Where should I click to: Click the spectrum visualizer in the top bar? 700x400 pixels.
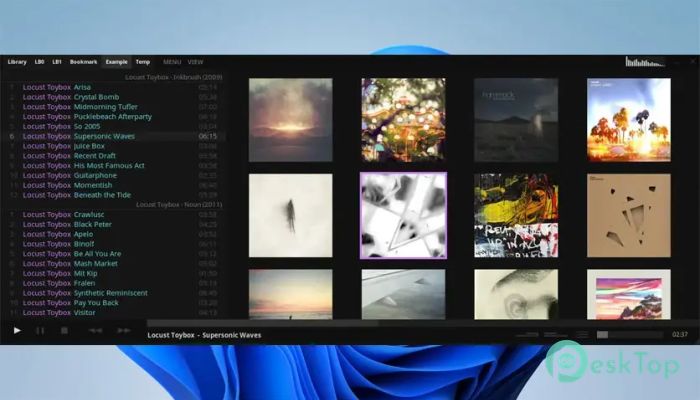646,62
